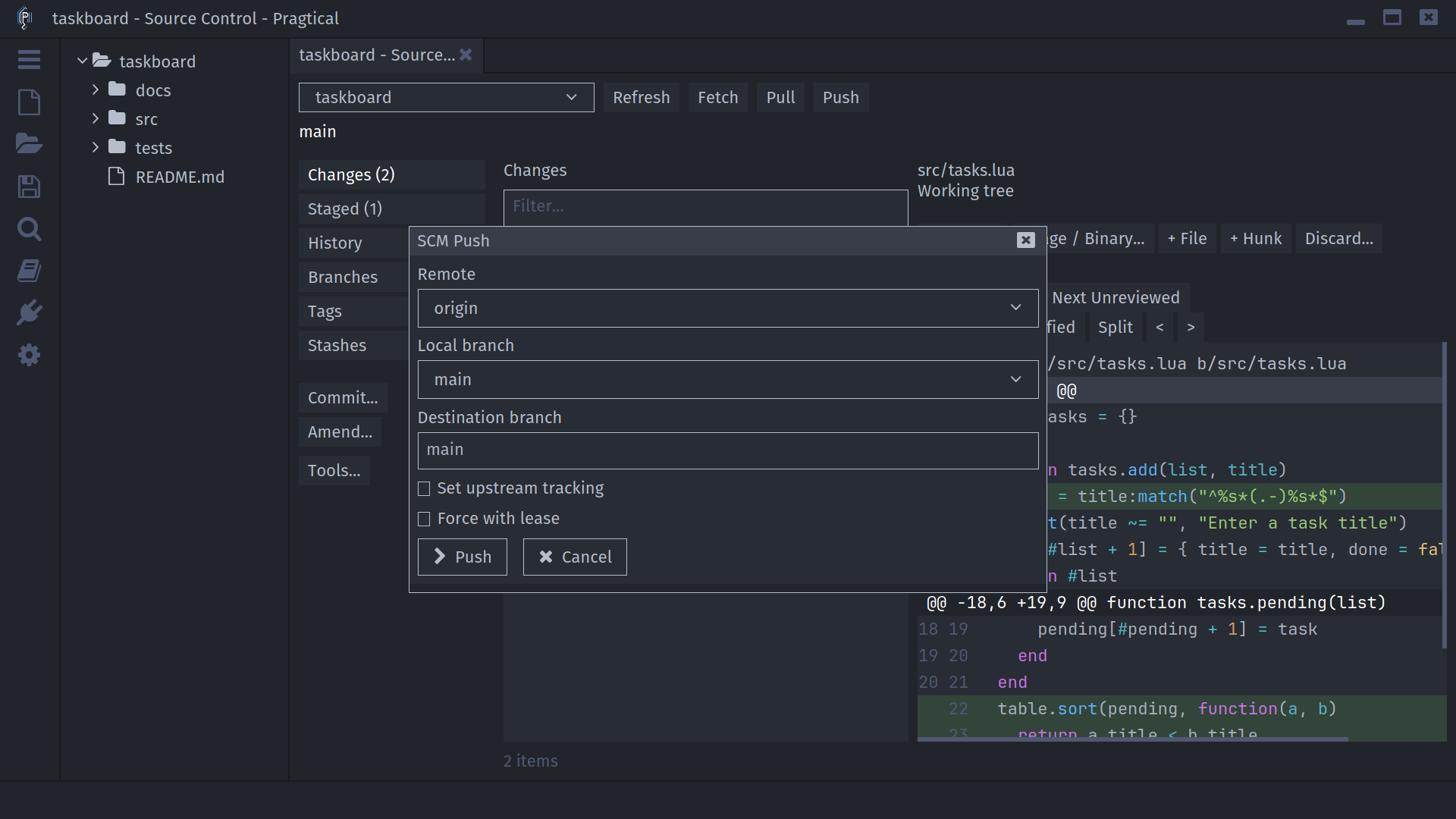
Task: Open search via the magnifier icon
Action: pos(29,229)
